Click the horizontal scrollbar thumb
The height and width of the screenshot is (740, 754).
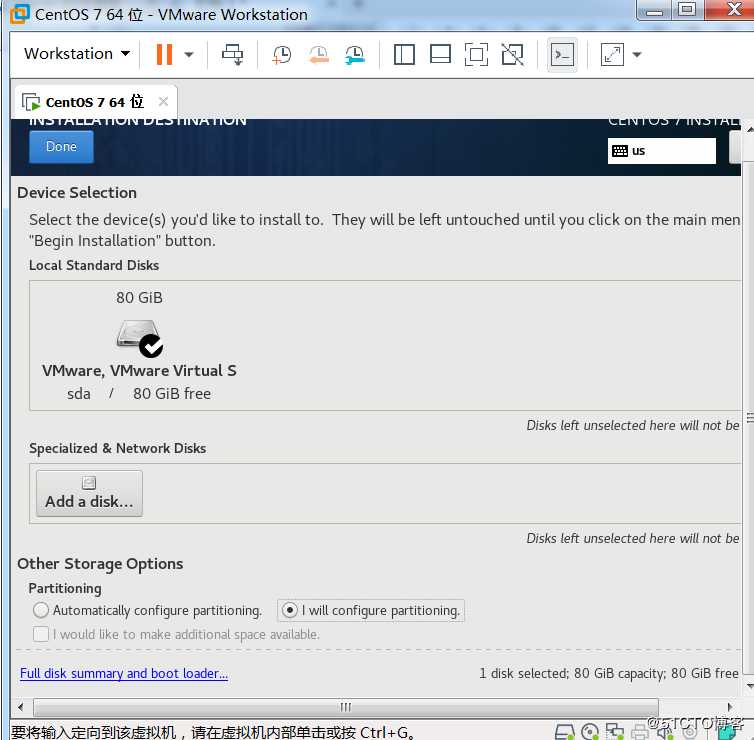[346, 707]
